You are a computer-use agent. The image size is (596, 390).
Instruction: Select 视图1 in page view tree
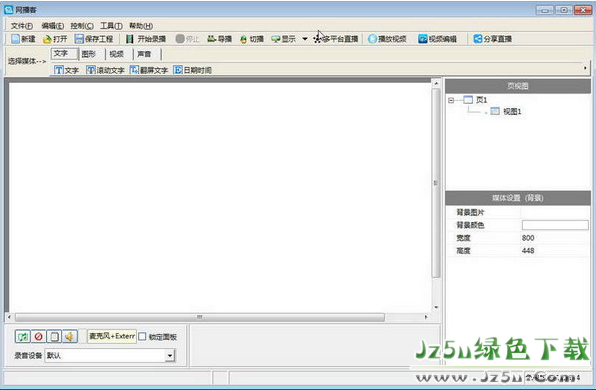pyautogui.click(x=512, y=111)
